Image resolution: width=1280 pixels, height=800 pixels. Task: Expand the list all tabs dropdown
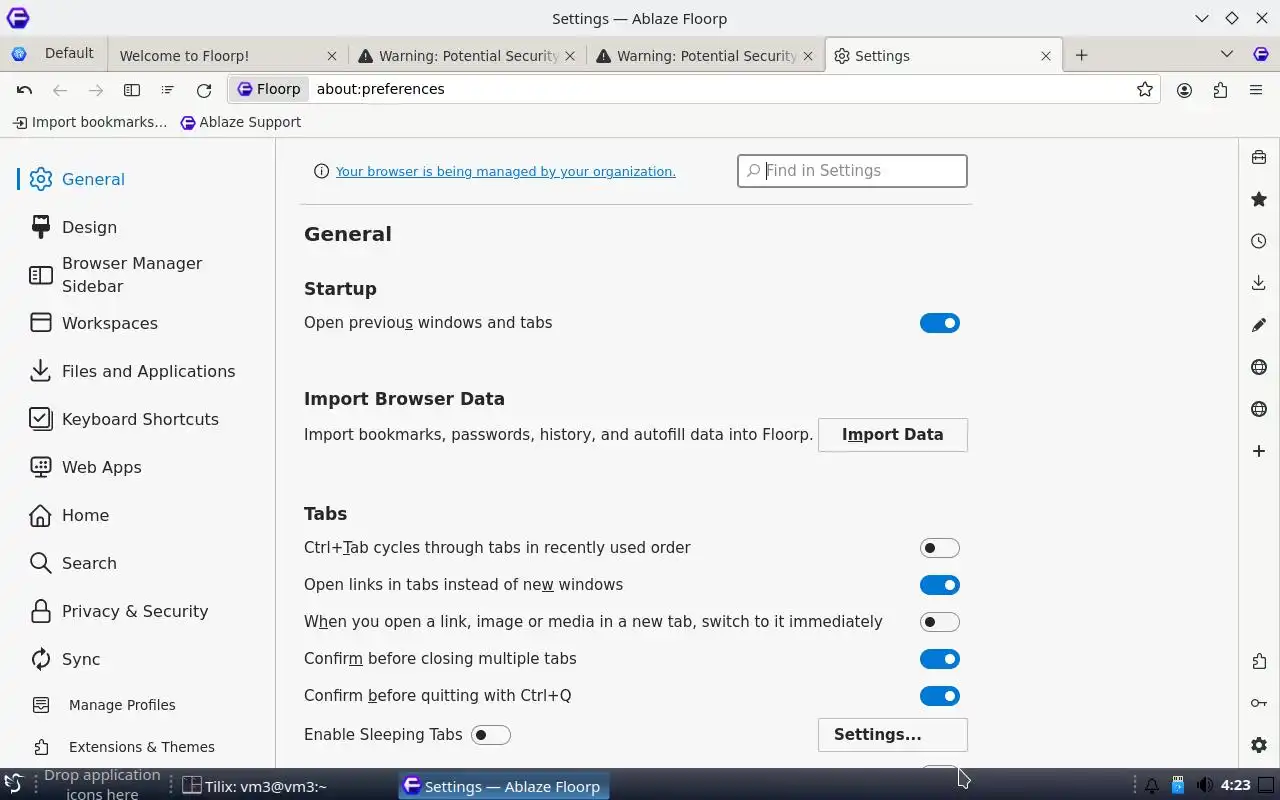1227,54
